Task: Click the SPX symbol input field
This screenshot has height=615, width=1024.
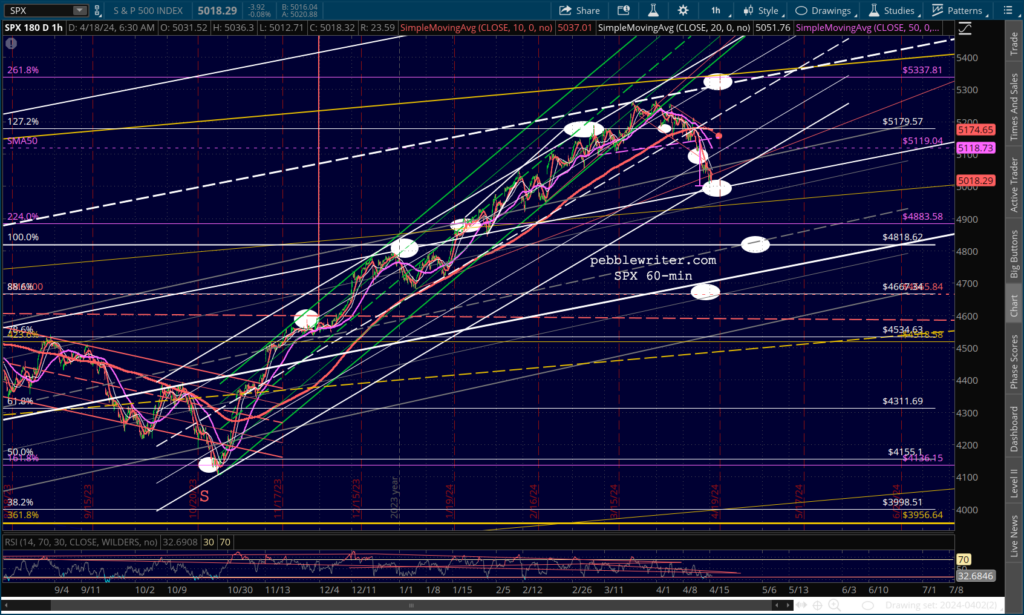Action: [x=38, y=10]
